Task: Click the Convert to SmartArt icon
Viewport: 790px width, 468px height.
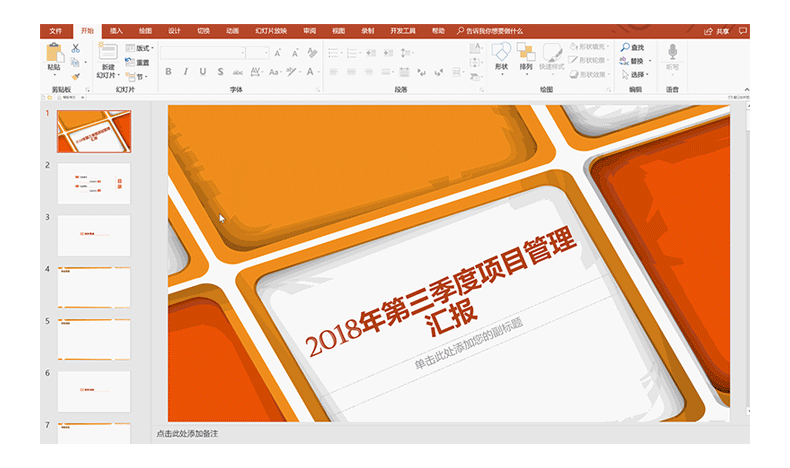Action: click(475, 77)
